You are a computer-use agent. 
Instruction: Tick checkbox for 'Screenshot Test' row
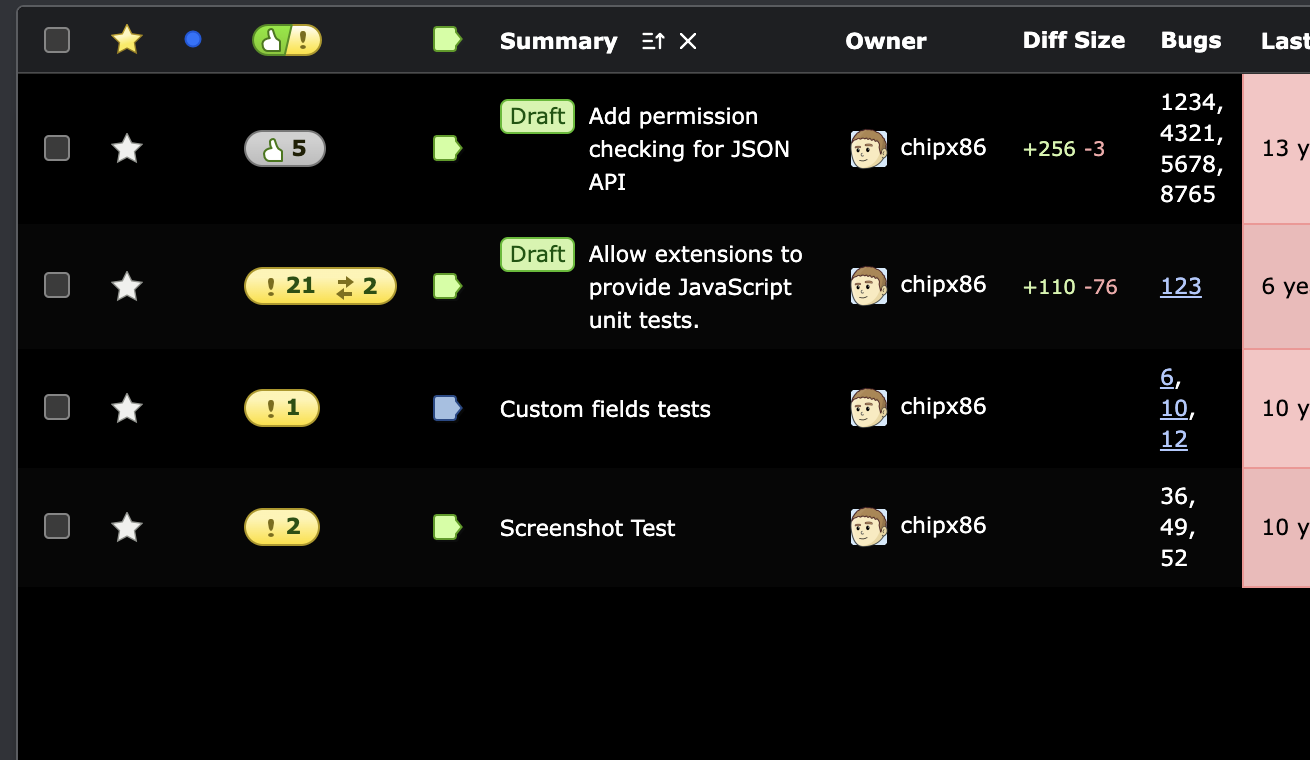[57, 526]
